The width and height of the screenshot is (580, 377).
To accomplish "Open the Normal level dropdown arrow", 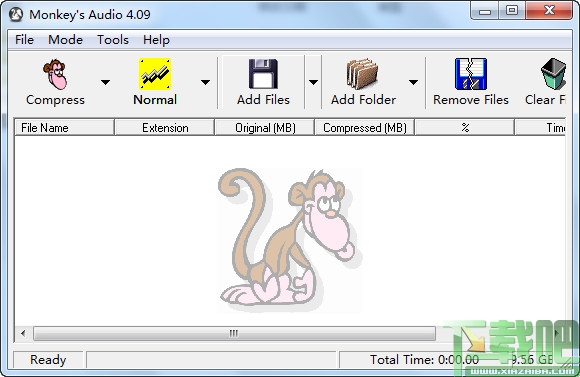I will coord(205,82).
